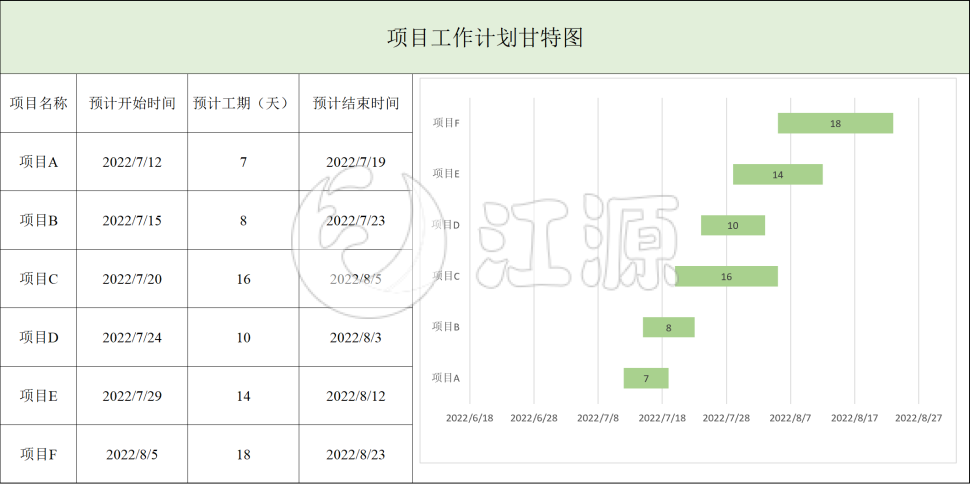Select the 项目B Gantt bar labeled 8

click(x=669, y=327)
